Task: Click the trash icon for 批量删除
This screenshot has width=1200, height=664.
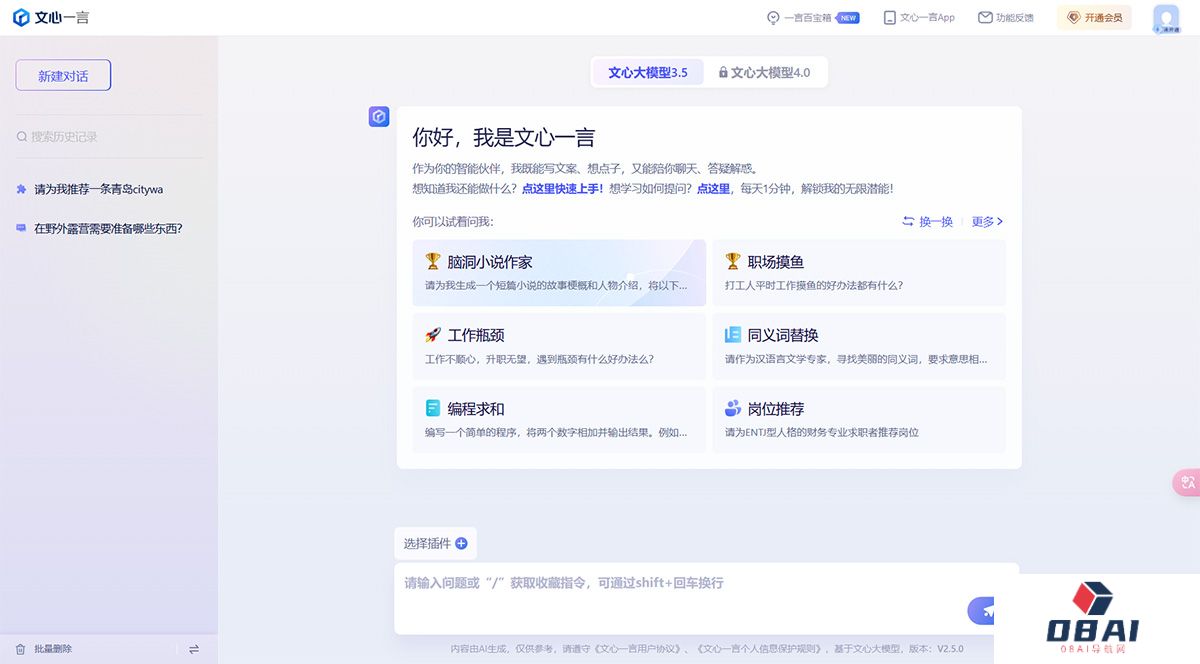Action: (20, 649)
